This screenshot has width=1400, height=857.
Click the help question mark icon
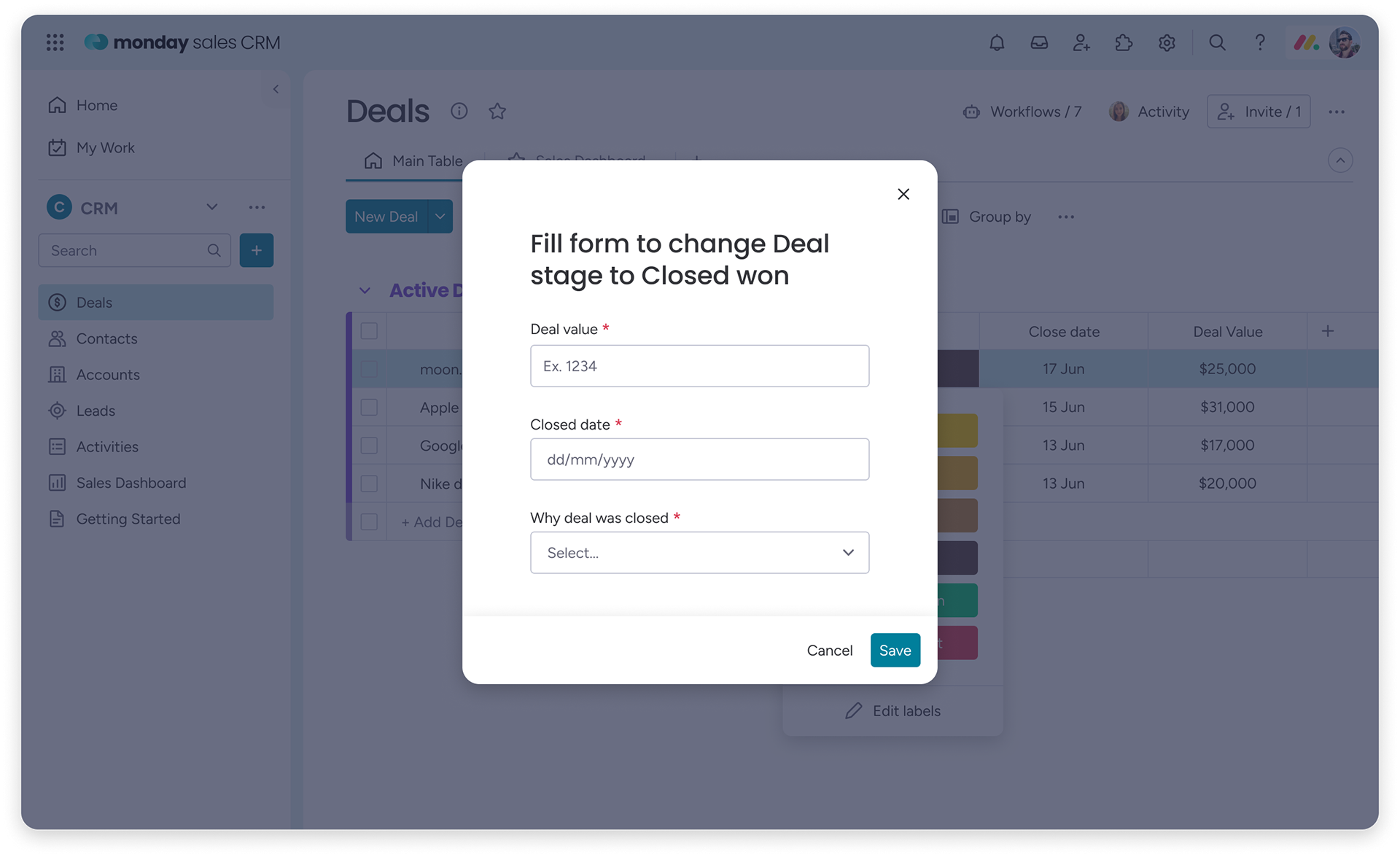(x=1259, y=43)
